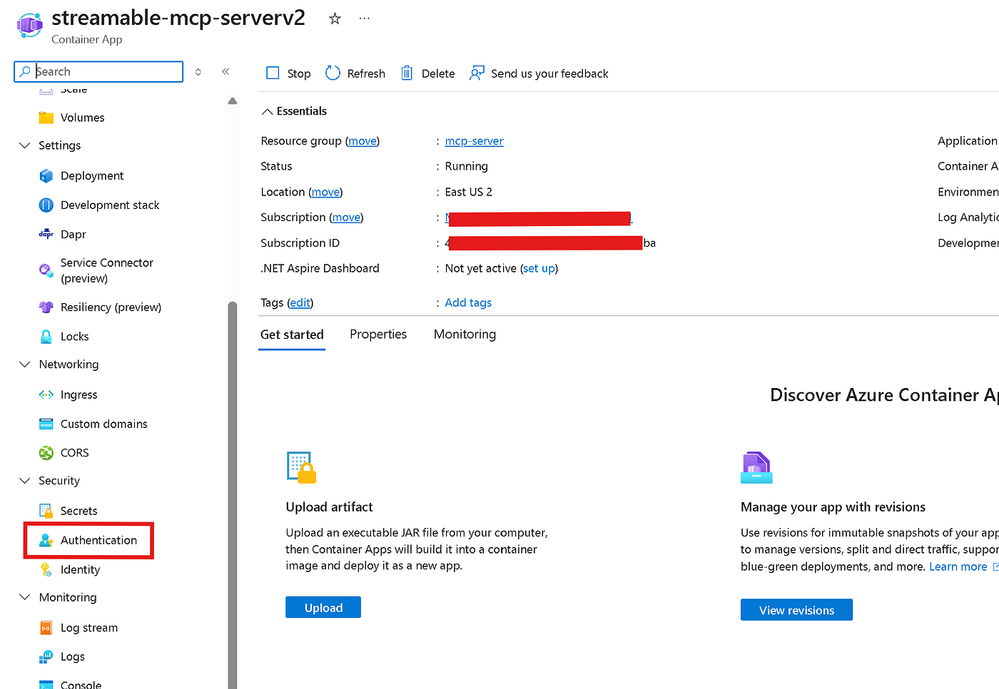
Task: Click the Upload artifact illustration icon
Action: [301, 468]
